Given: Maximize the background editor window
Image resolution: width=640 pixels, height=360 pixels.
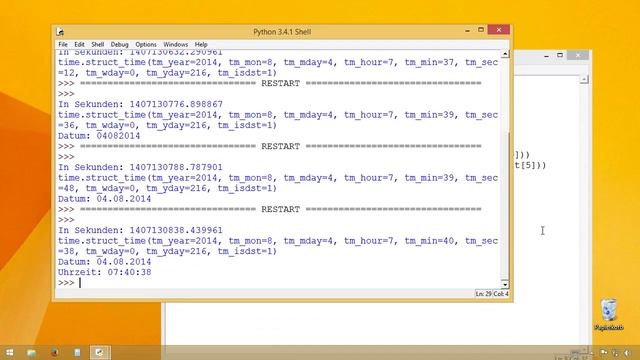Looking at the screenshot, I should point(560,55).
